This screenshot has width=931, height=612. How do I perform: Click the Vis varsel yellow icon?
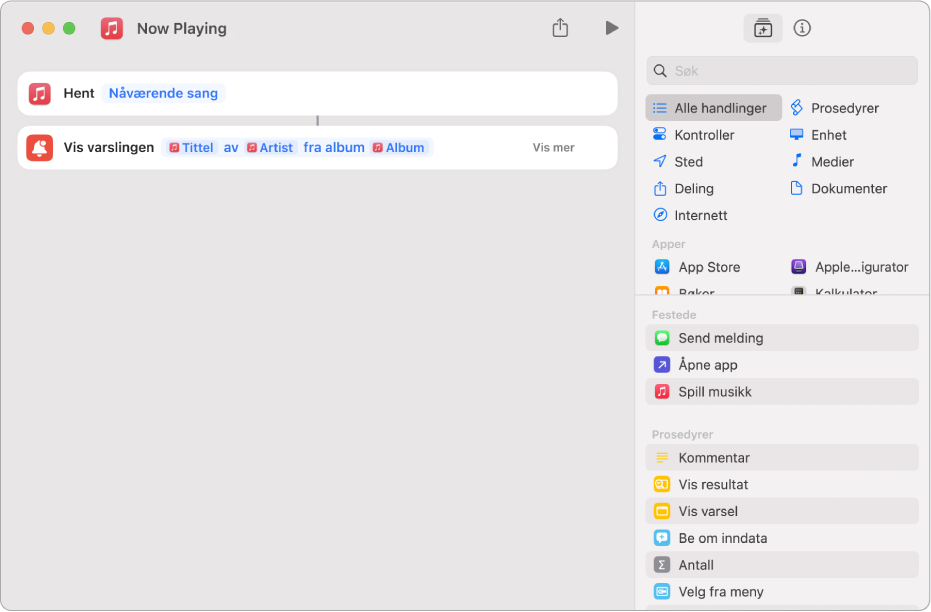point(662,511)
